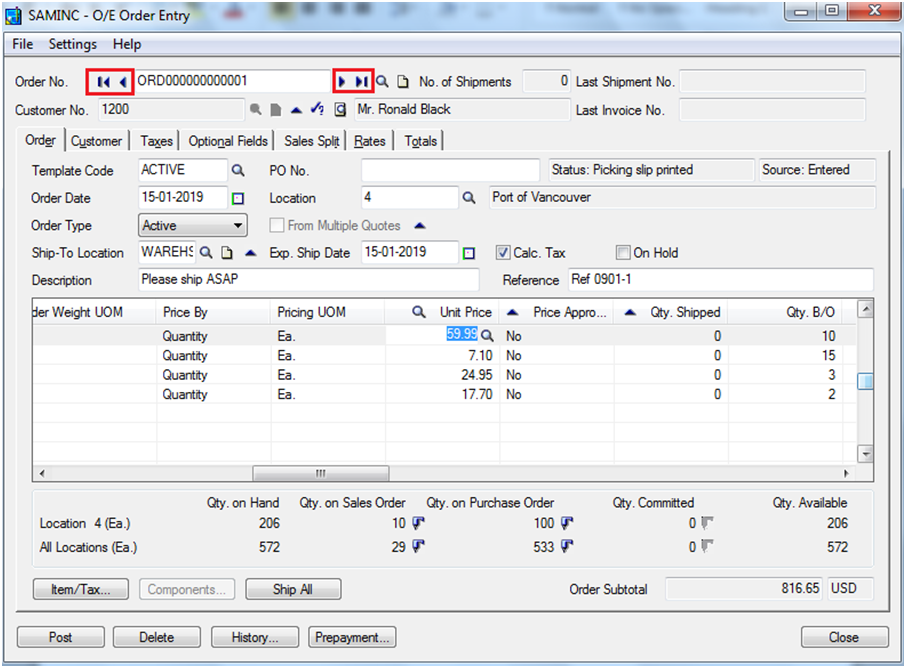Click the Ship All button

[x=292, y=589]
